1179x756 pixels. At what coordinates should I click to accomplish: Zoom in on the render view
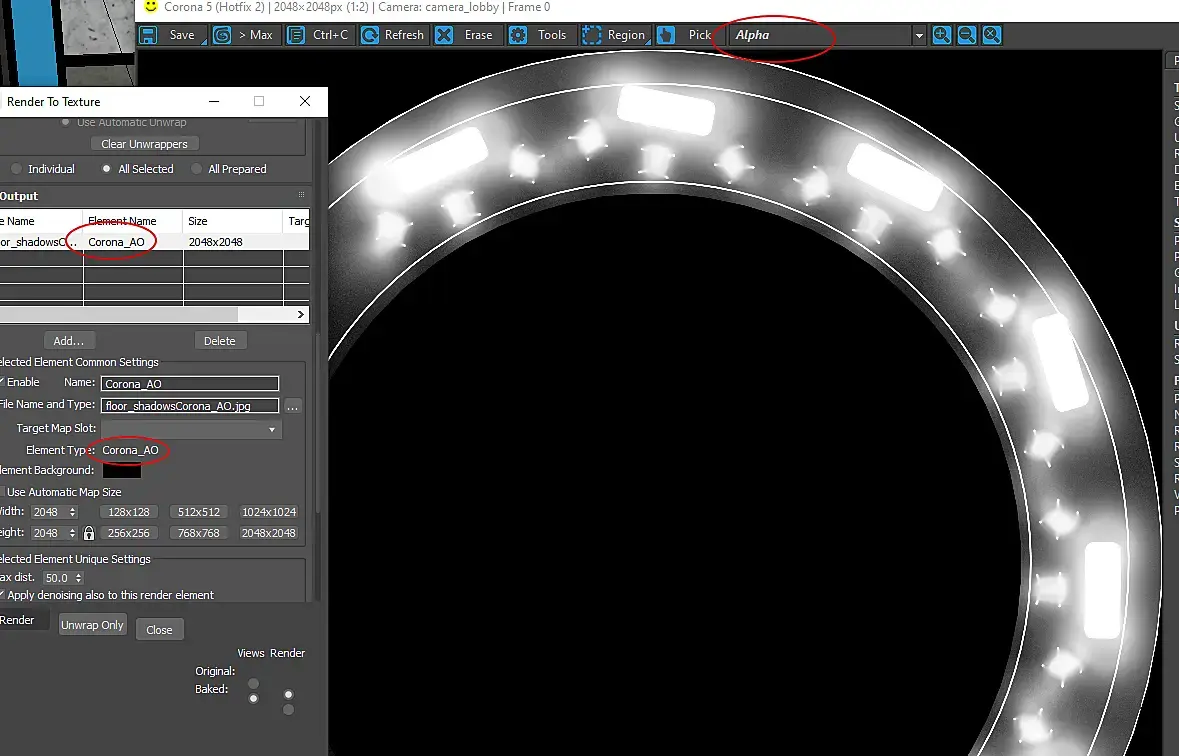tap(941, 35)
